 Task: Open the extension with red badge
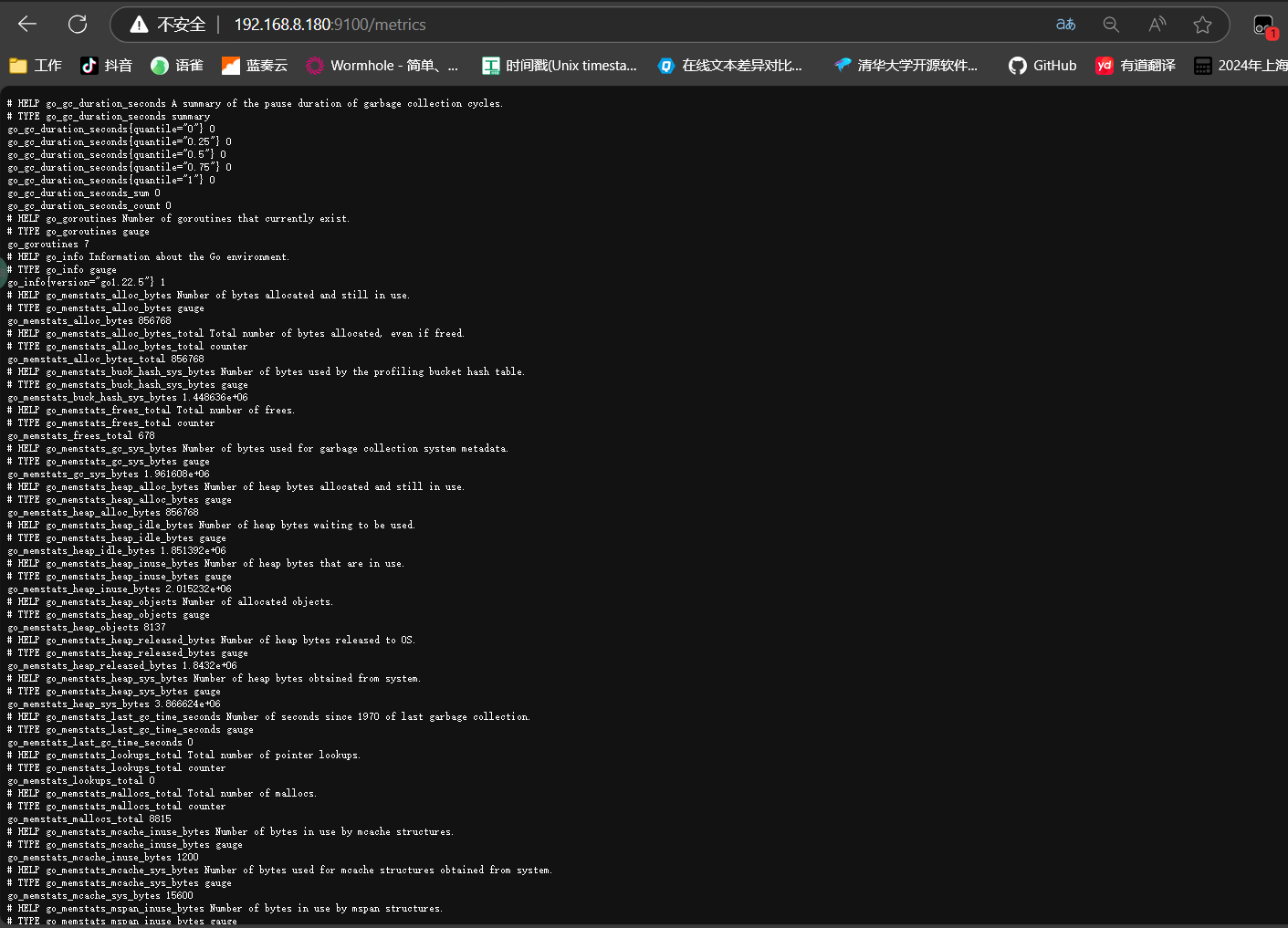(1264, 26)
